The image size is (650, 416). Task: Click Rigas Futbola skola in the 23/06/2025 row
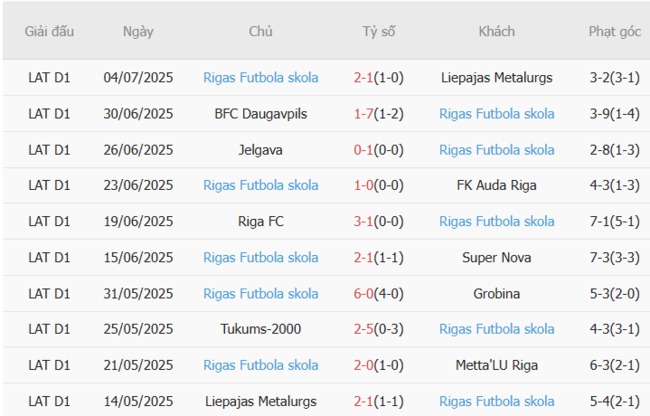pos(260,185)
